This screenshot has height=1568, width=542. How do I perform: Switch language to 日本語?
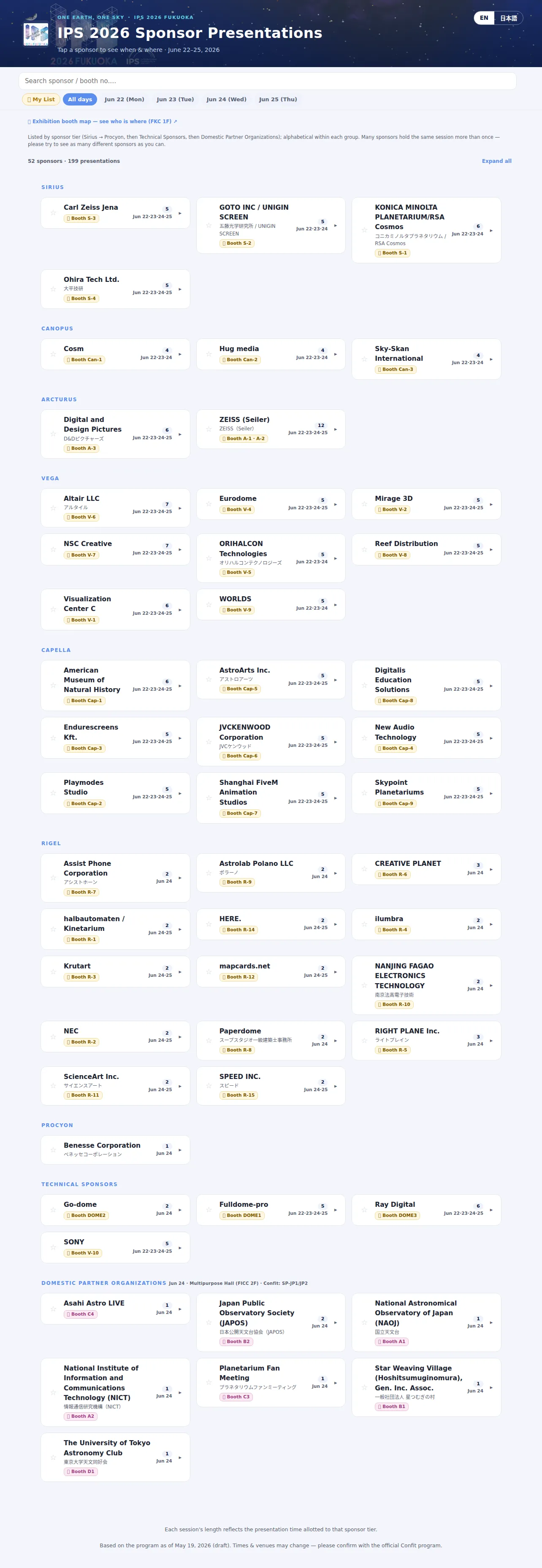(509, 18)
